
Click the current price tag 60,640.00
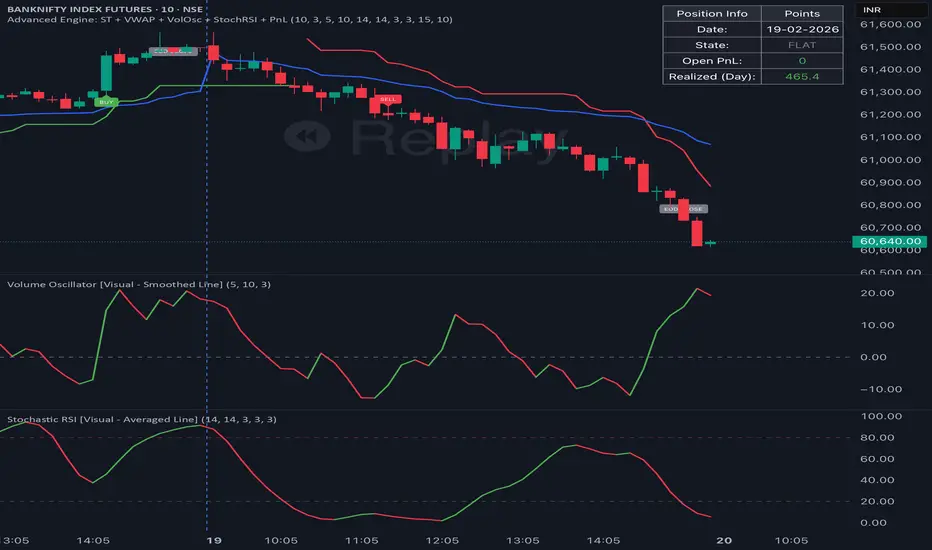tap(890, 241)
